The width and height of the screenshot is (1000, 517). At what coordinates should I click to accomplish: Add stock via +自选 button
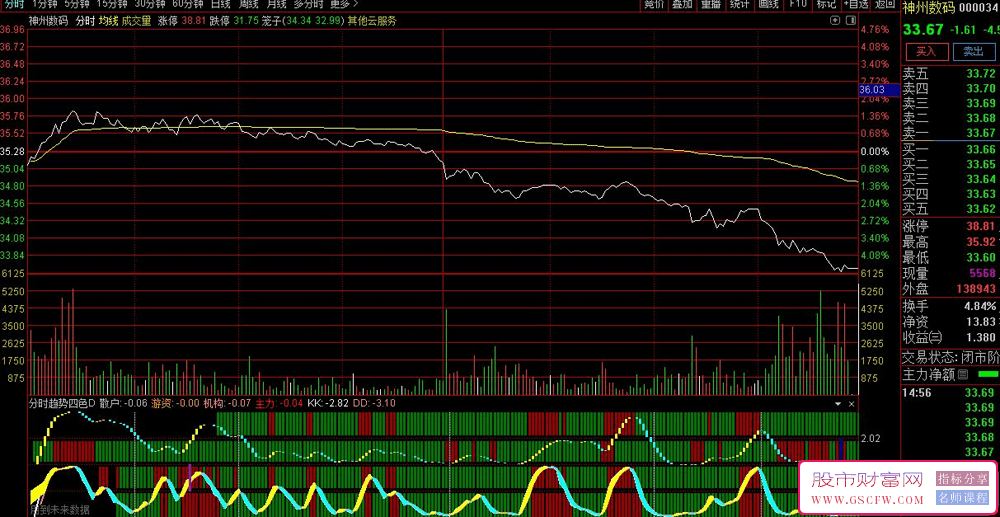[x=855, y=4]
